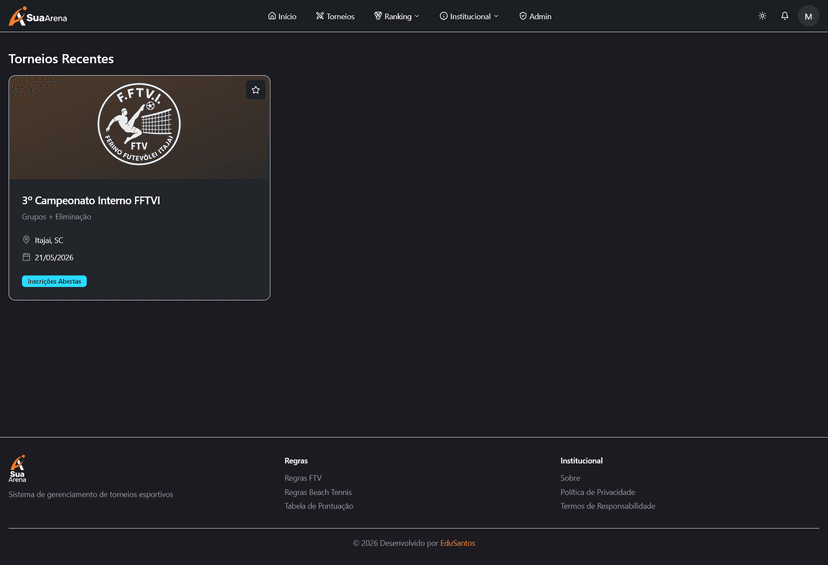The width and height of the screenshot is (828, 565).
Task: Open 3º Campeonato Interno FFTVI title
Action: click(91, 201)
